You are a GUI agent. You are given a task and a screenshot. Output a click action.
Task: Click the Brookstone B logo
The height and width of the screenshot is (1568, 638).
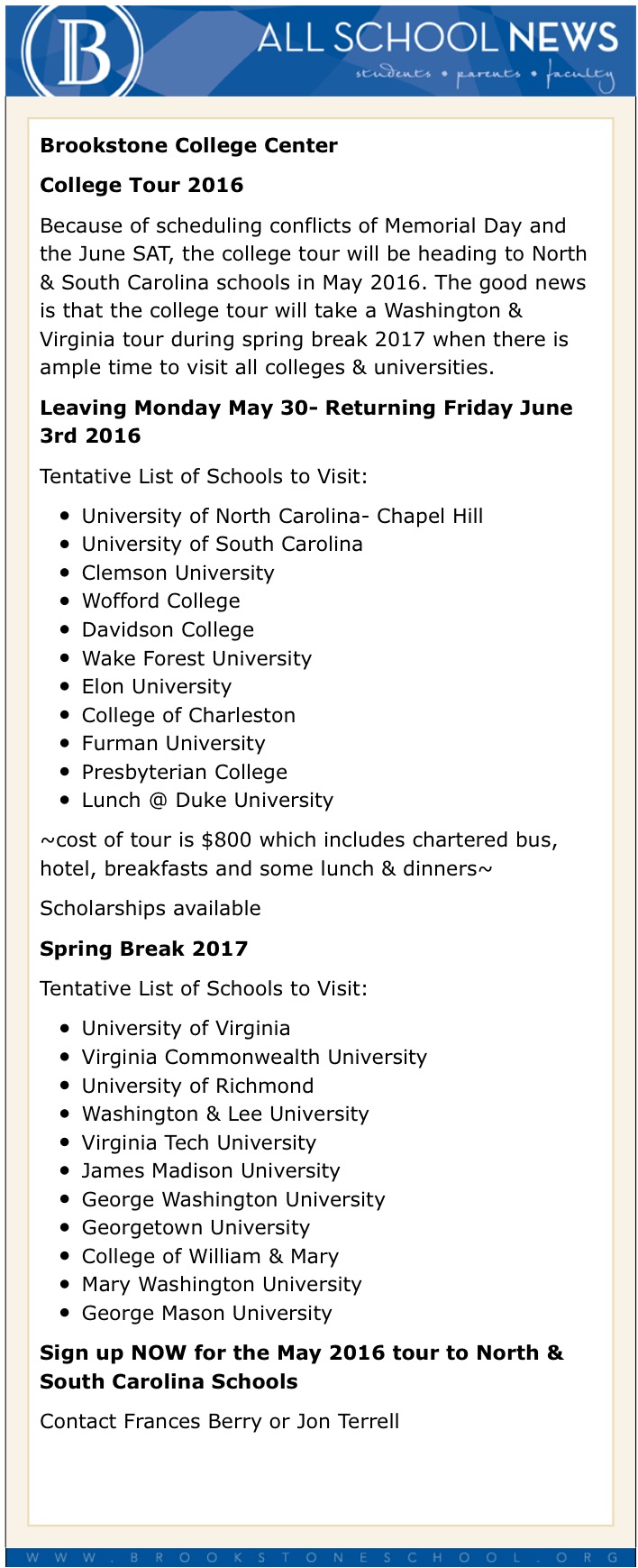pyautogui.click(x=82, y=50)
